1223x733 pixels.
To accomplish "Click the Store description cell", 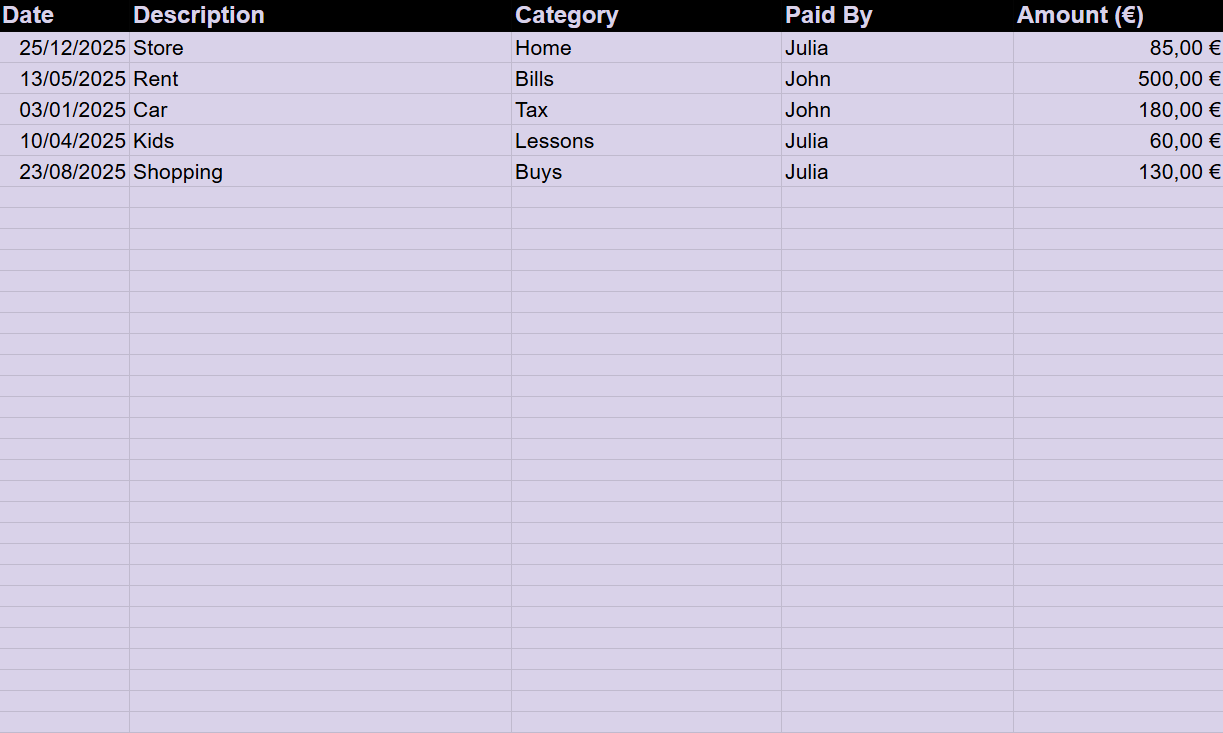I will [159, 48].
